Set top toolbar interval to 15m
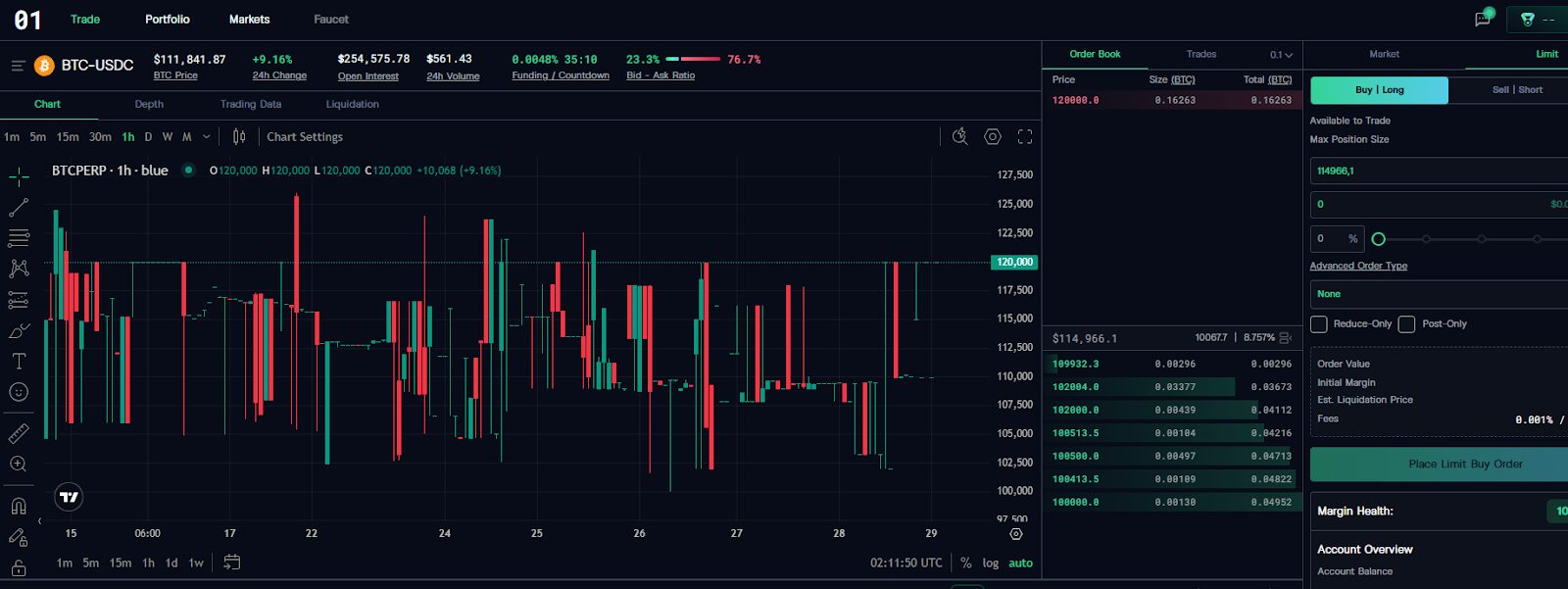Screen dimensions: 1568x589 pyautogui.click(x=68, y=137)
